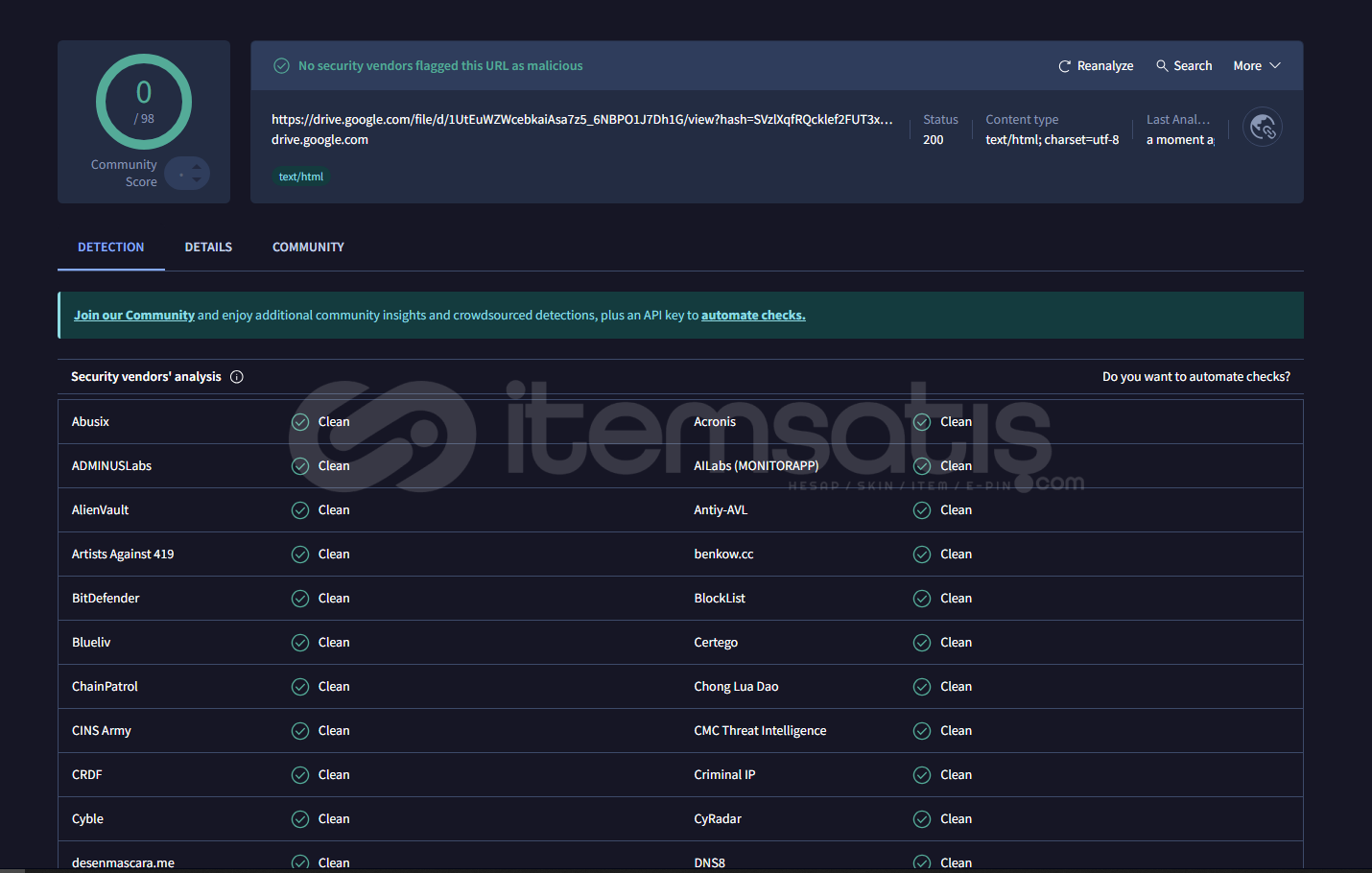Click the 'Clean' result text for CRDF
This screenshot has width=1372, height=873.
click(x=334, y=775)
